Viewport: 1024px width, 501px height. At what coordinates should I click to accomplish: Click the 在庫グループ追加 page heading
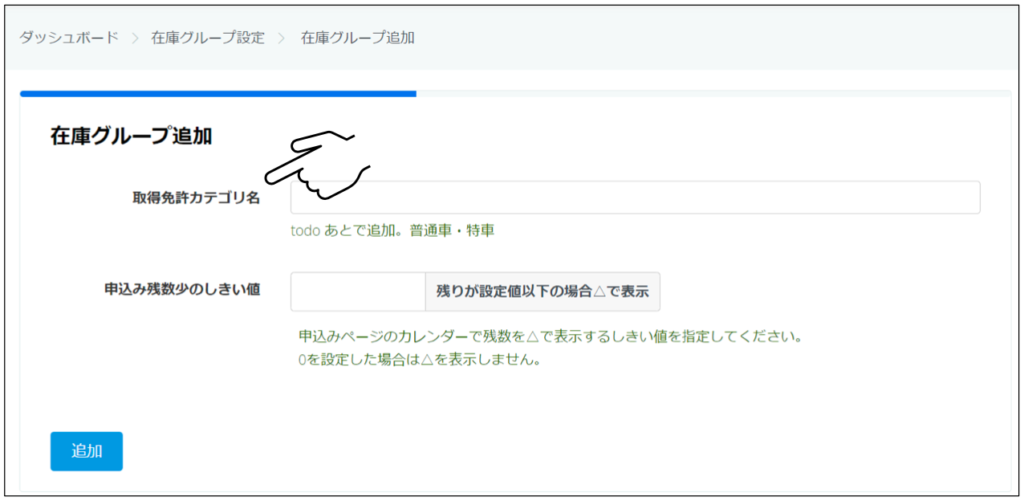coord(131,137)
